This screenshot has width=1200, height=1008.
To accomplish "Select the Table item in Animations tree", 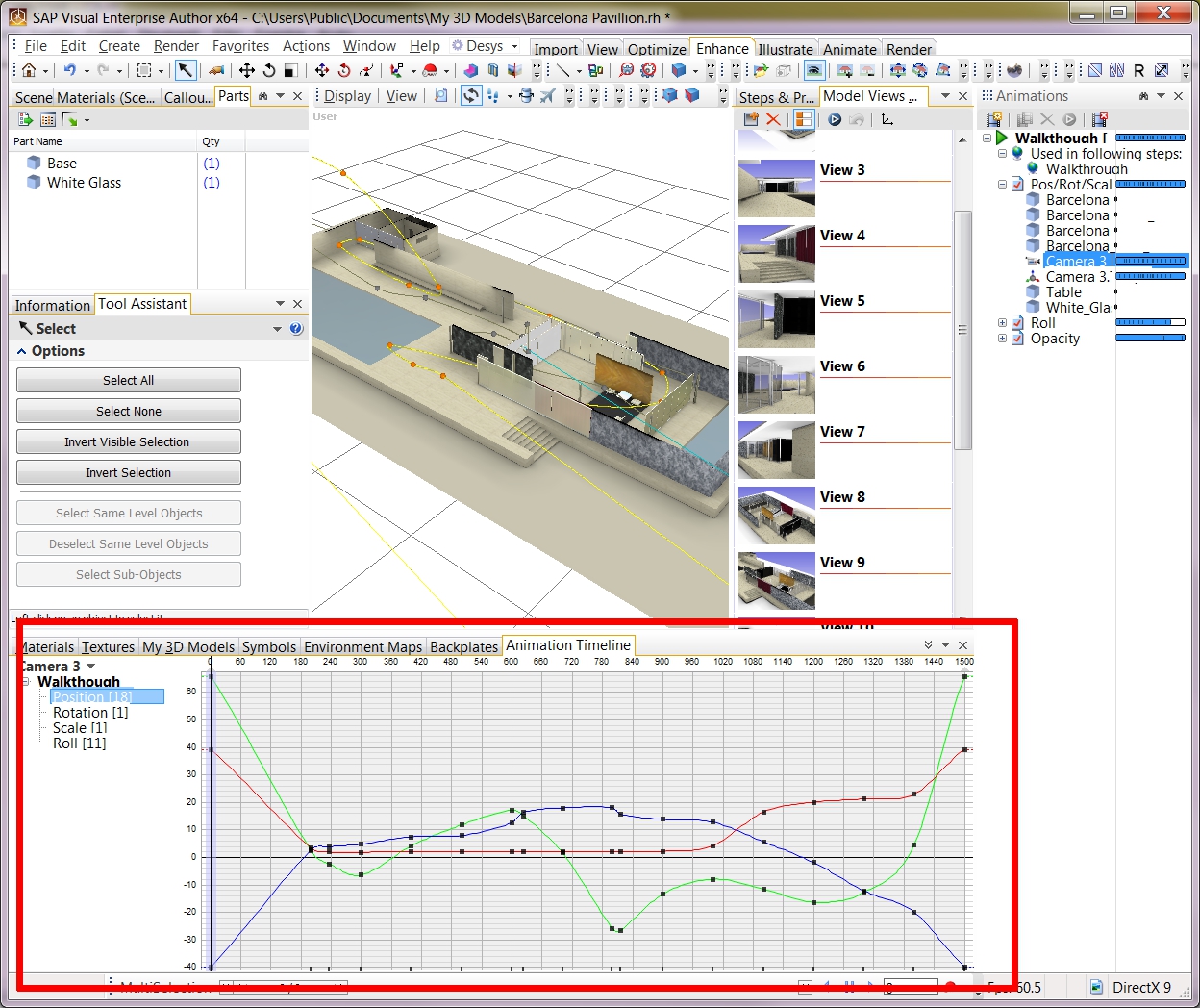I will pyautogui.click(x=1063, y=292).
